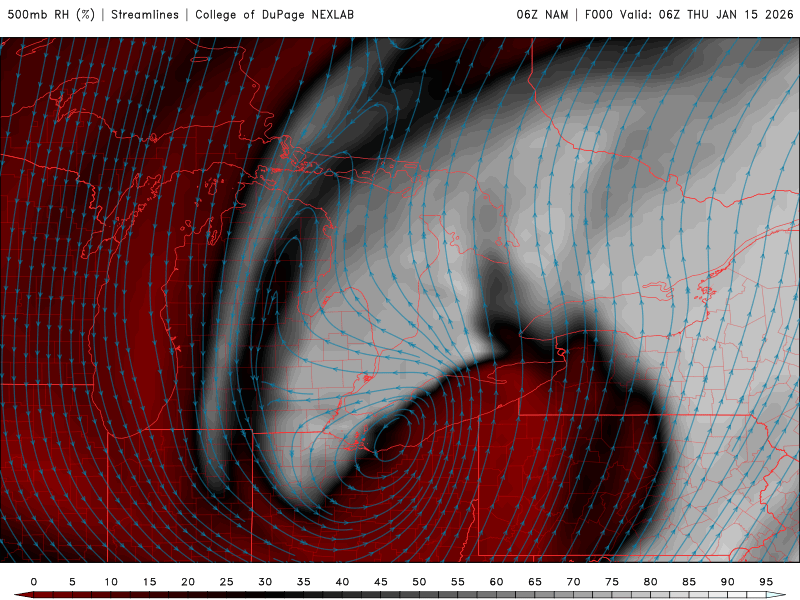Click the colorbar label "70"

tap(573, 582)
